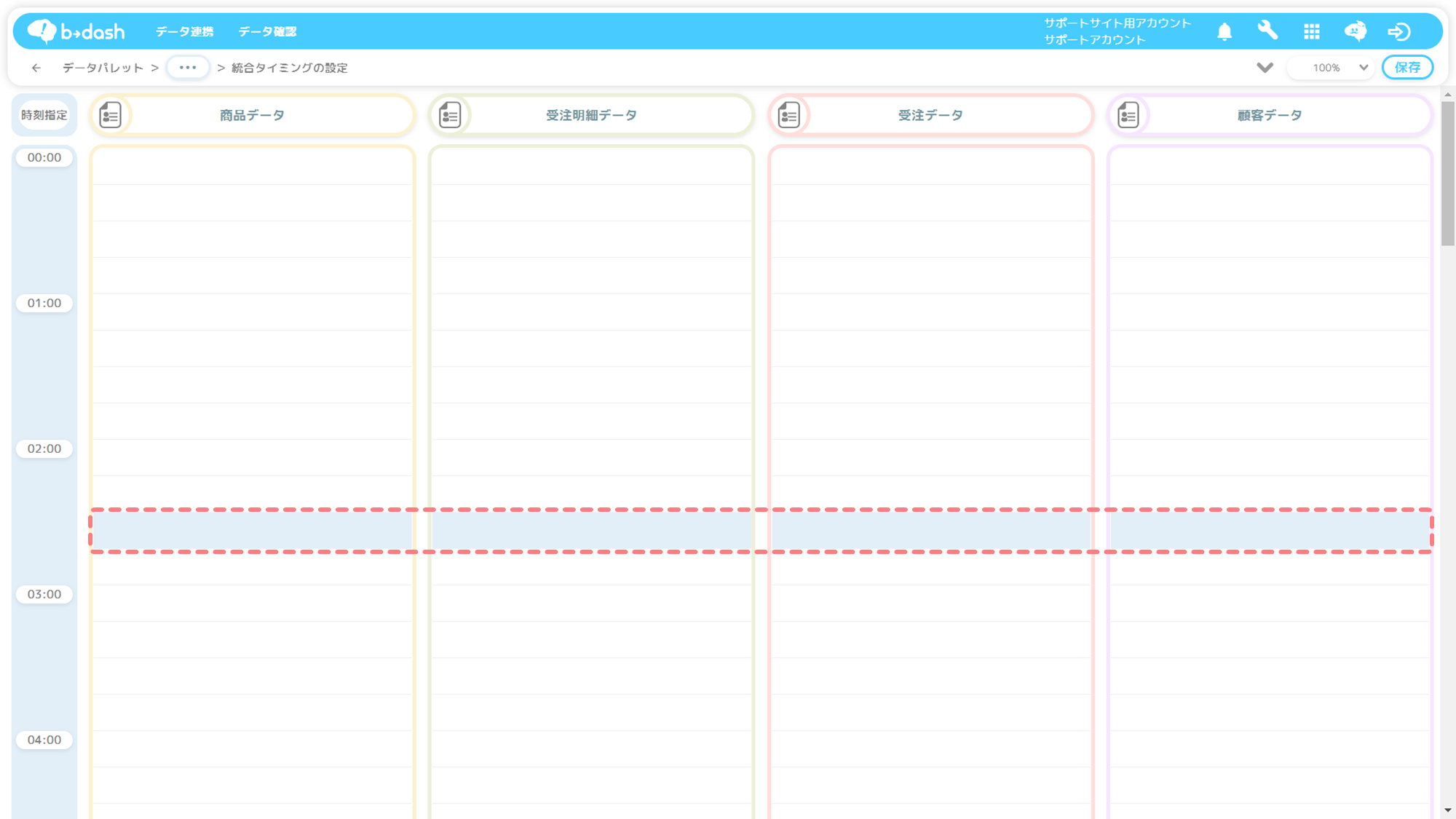Expand the breadcrumb ellipsis button
Viewport: 1456px width, 819px height.
188,68
